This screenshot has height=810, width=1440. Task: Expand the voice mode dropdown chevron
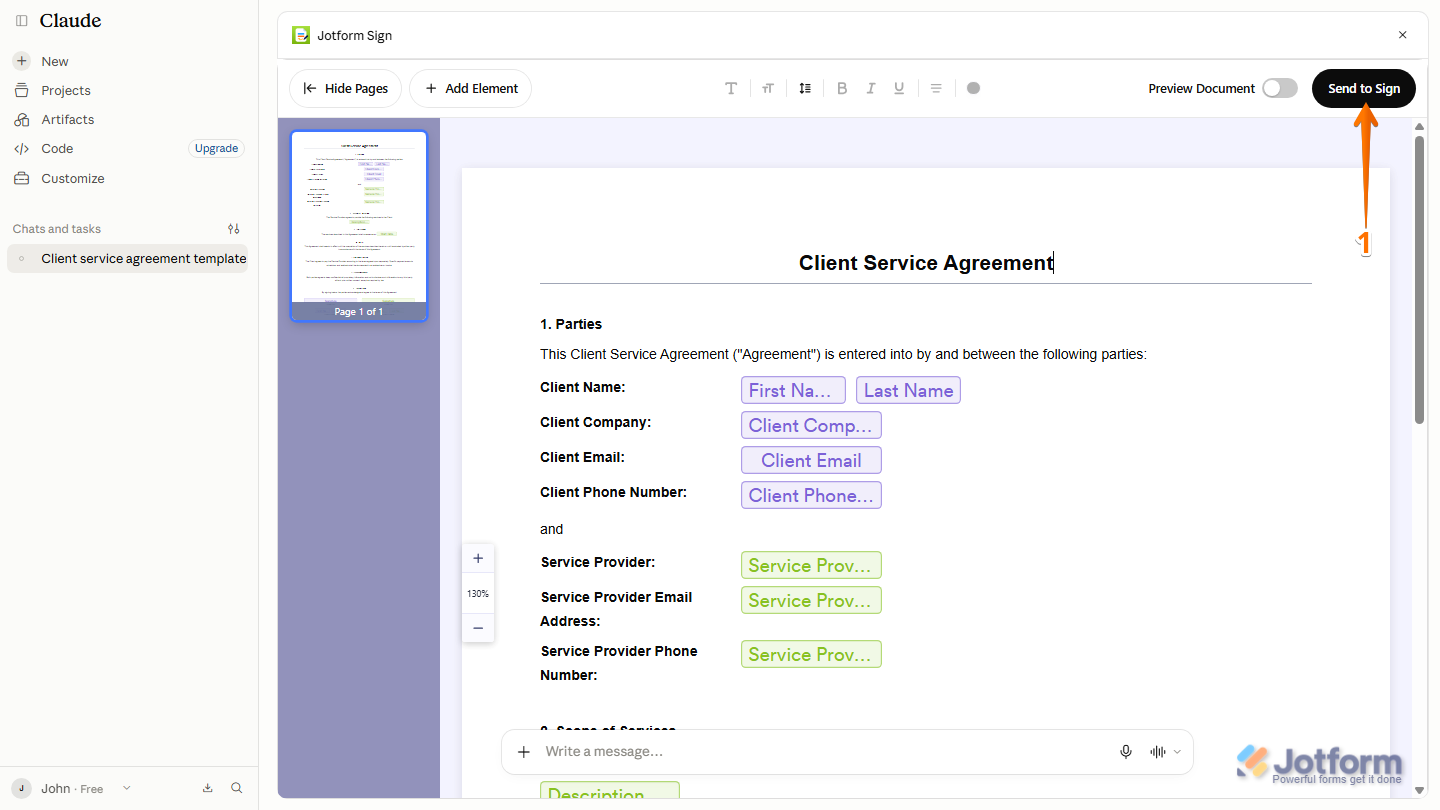1177,752
